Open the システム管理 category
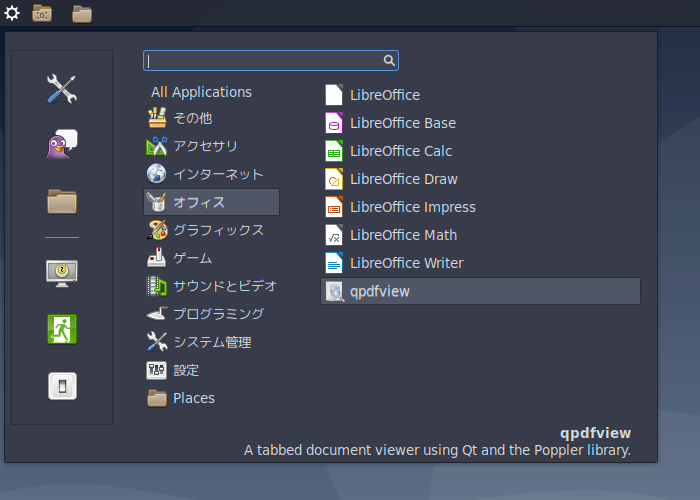 (211, 342)
